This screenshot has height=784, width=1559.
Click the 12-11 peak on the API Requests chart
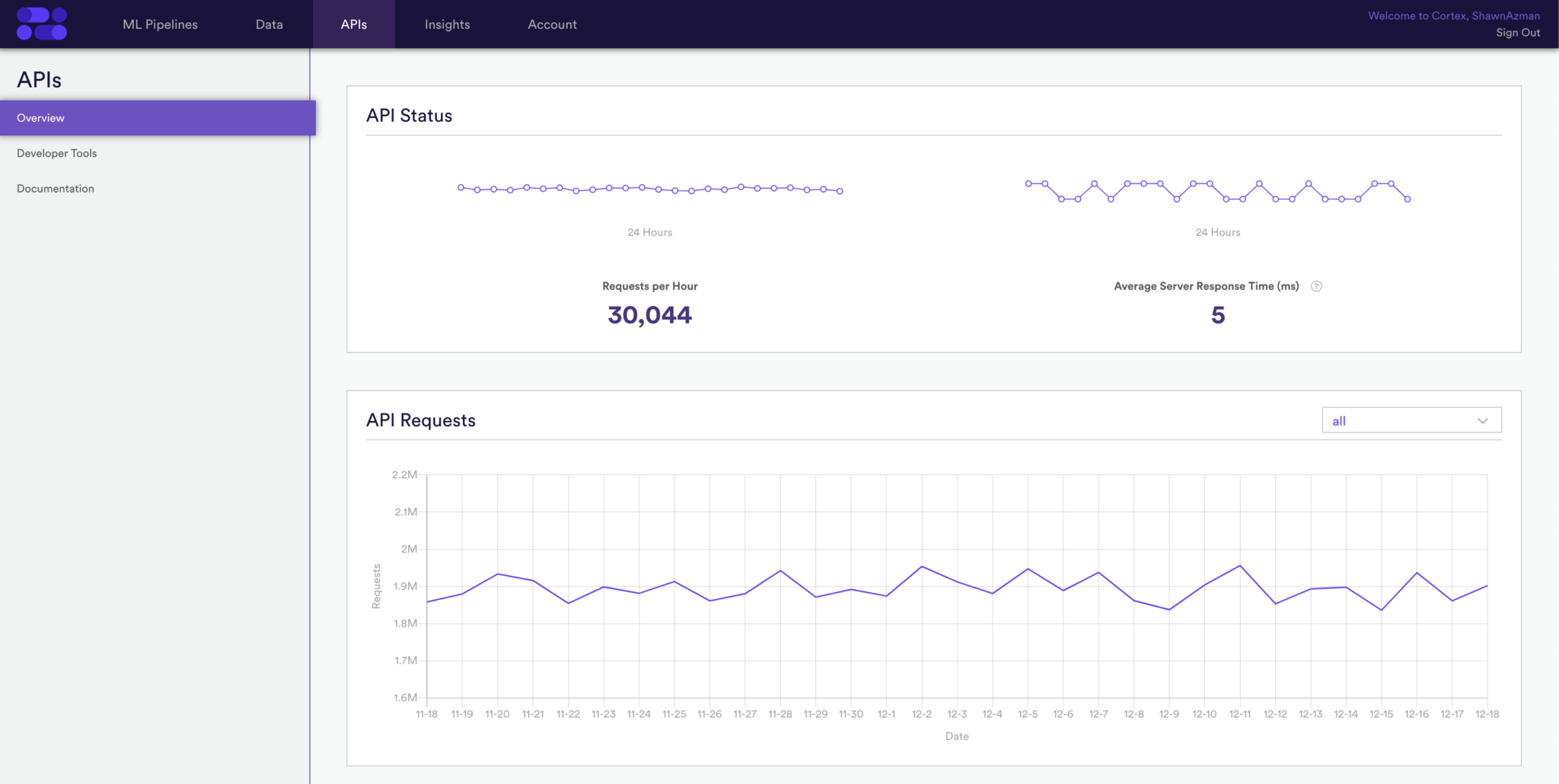(1240, 566)
